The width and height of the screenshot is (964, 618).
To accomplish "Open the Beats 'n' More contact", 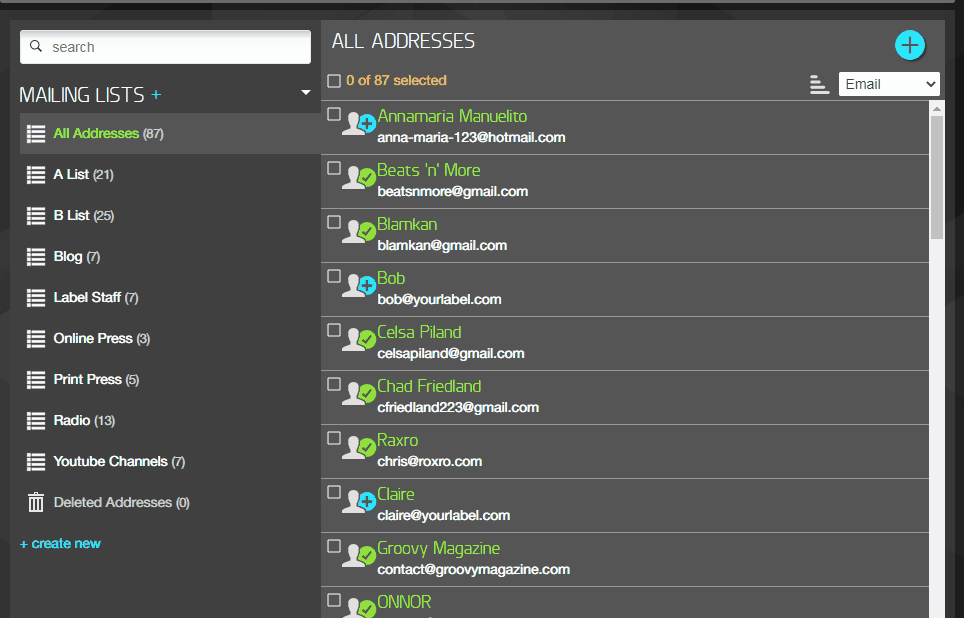I will [x=429, y=170].
